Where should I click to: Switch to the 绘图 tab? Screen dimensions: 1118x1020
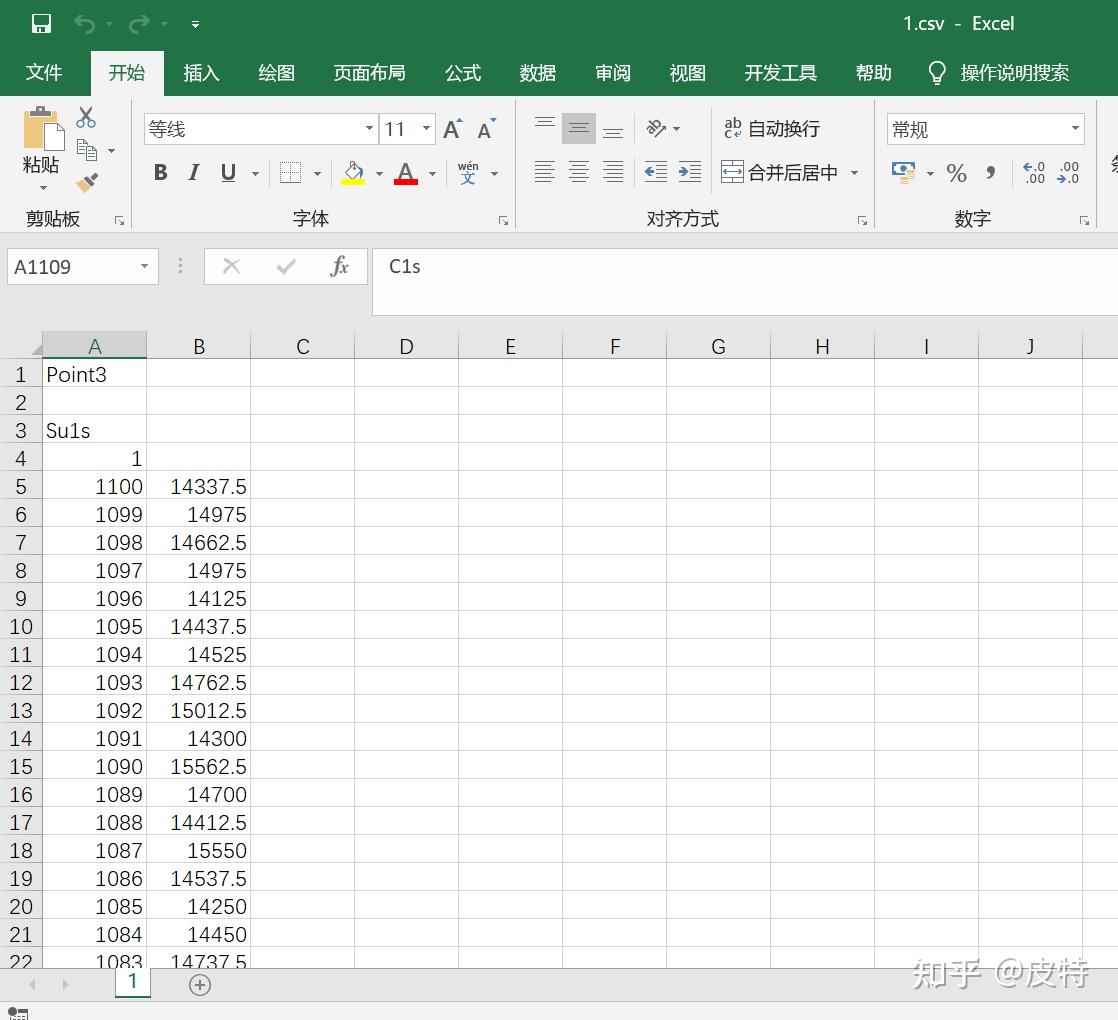277,73
